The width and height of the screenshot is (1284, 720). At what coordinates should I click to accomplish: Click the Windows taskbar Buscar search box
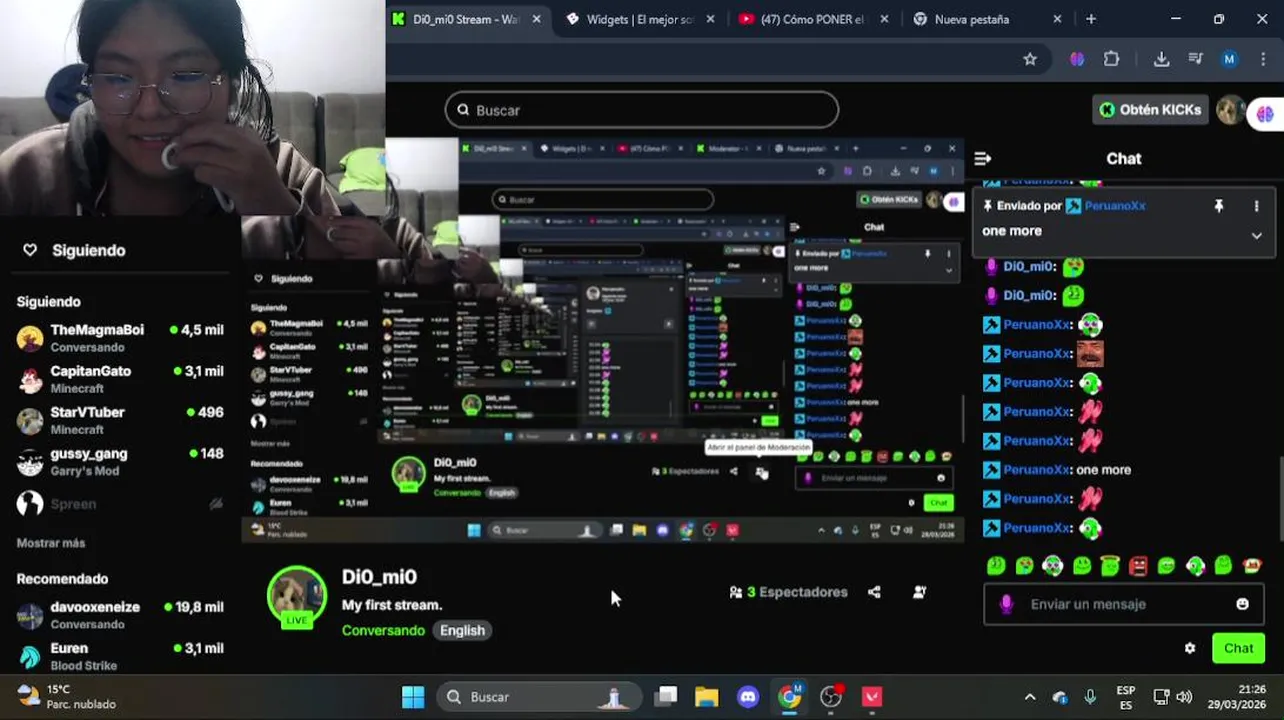pyautogui.click(x=541, y=697)
